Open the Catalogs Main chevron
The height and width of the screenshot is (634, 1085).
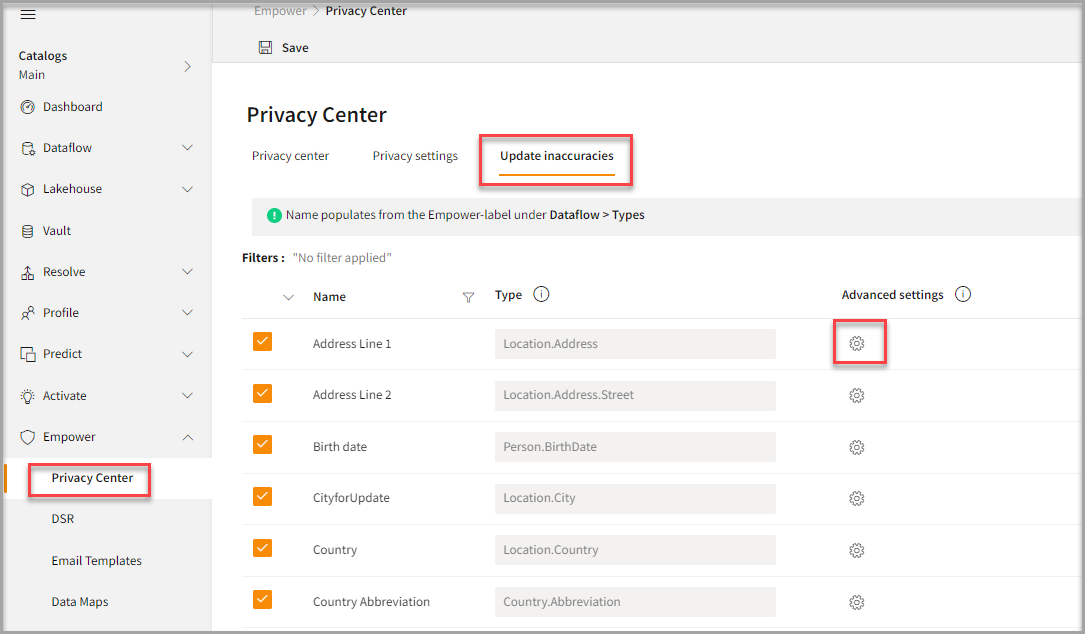pos(187,66)
